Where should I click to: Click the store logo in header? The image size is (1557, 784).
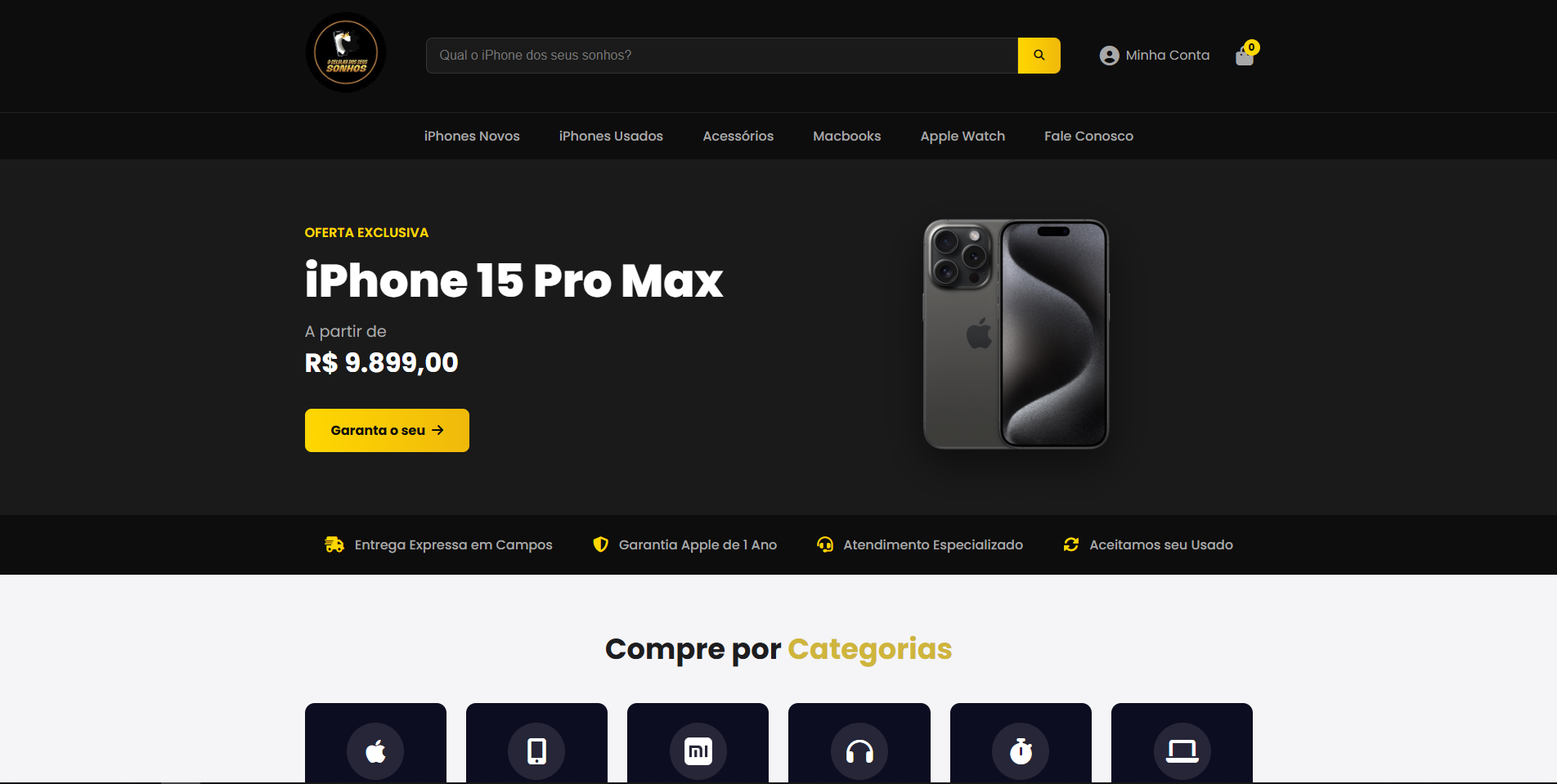point(346,52)
